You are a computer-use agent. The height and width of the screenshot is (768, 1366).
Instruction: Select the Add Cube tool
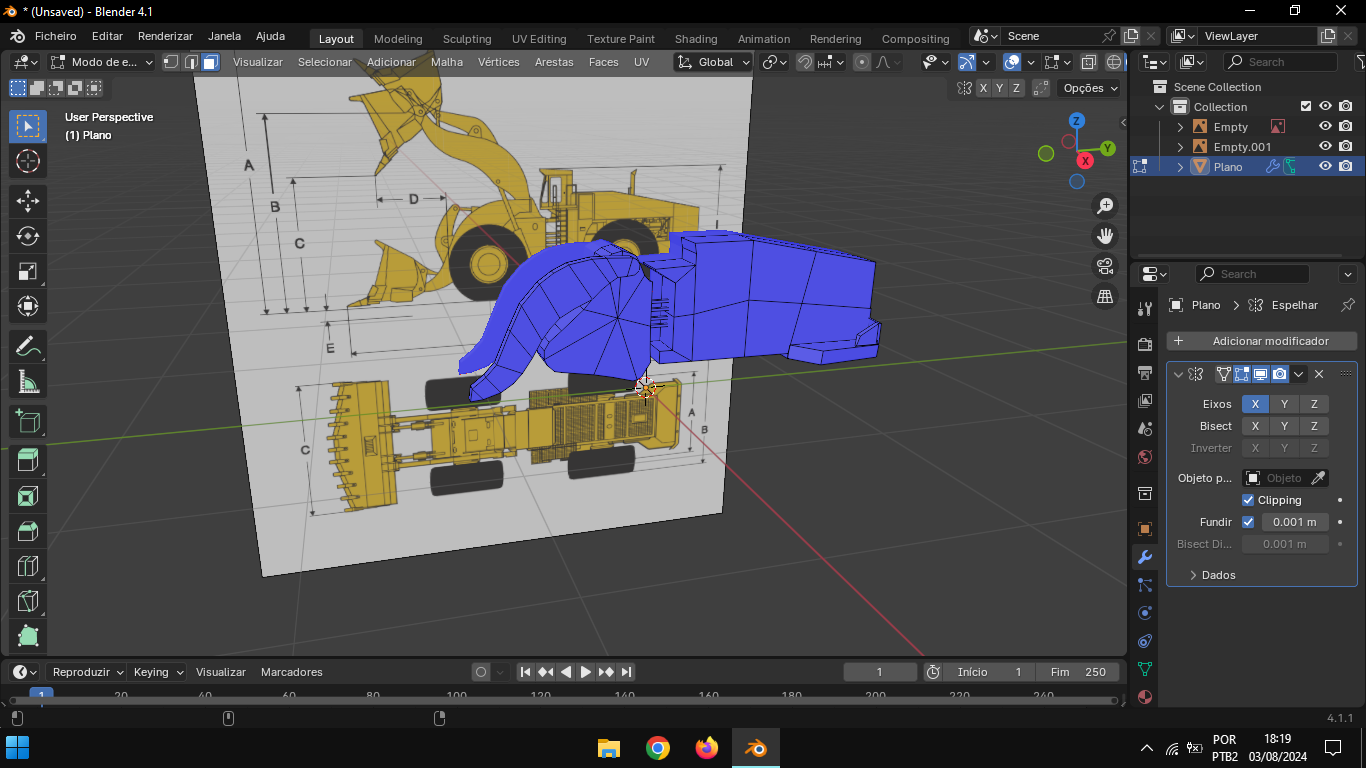[28, 422]
